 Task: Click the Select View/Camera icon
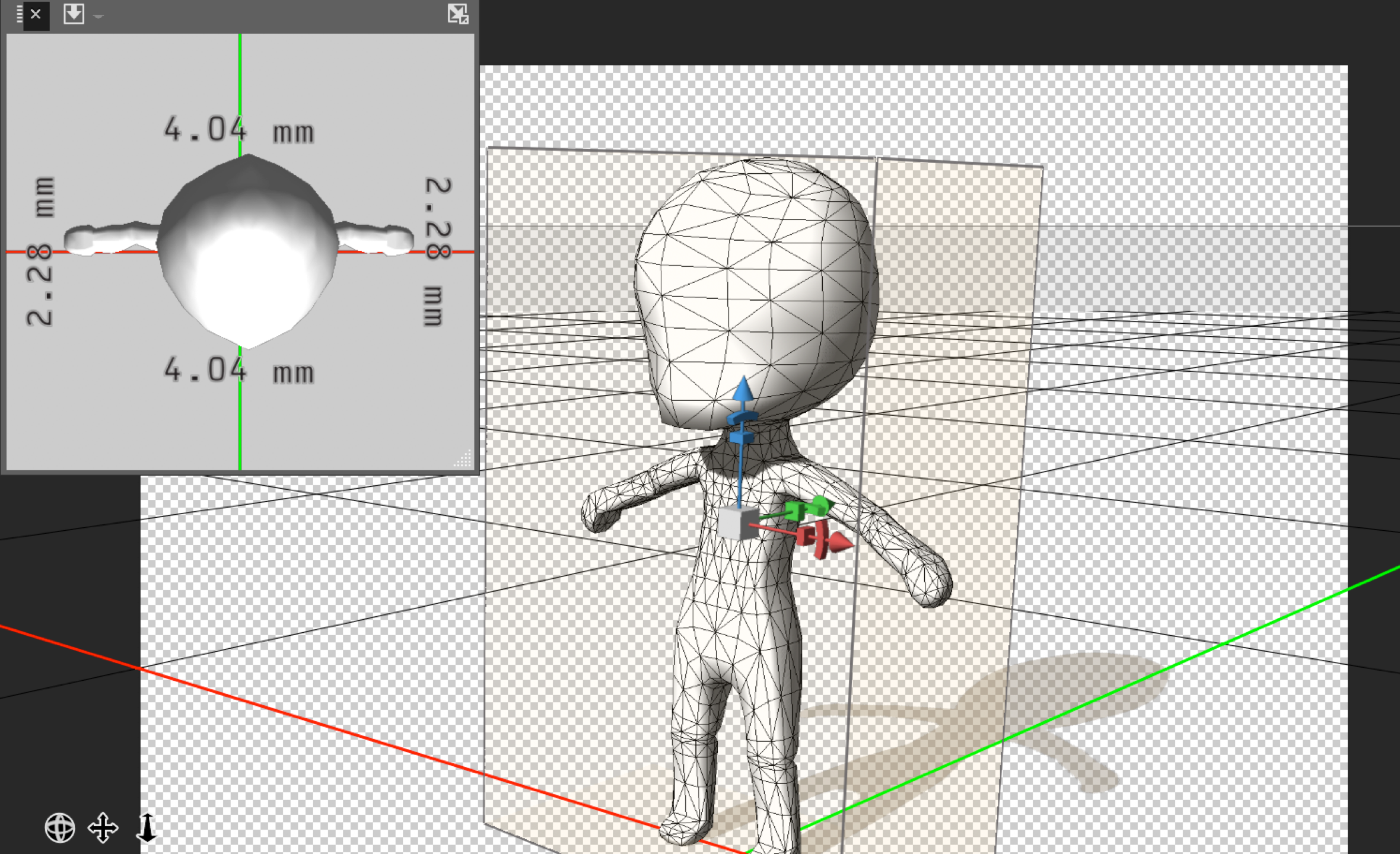point(74,14)
